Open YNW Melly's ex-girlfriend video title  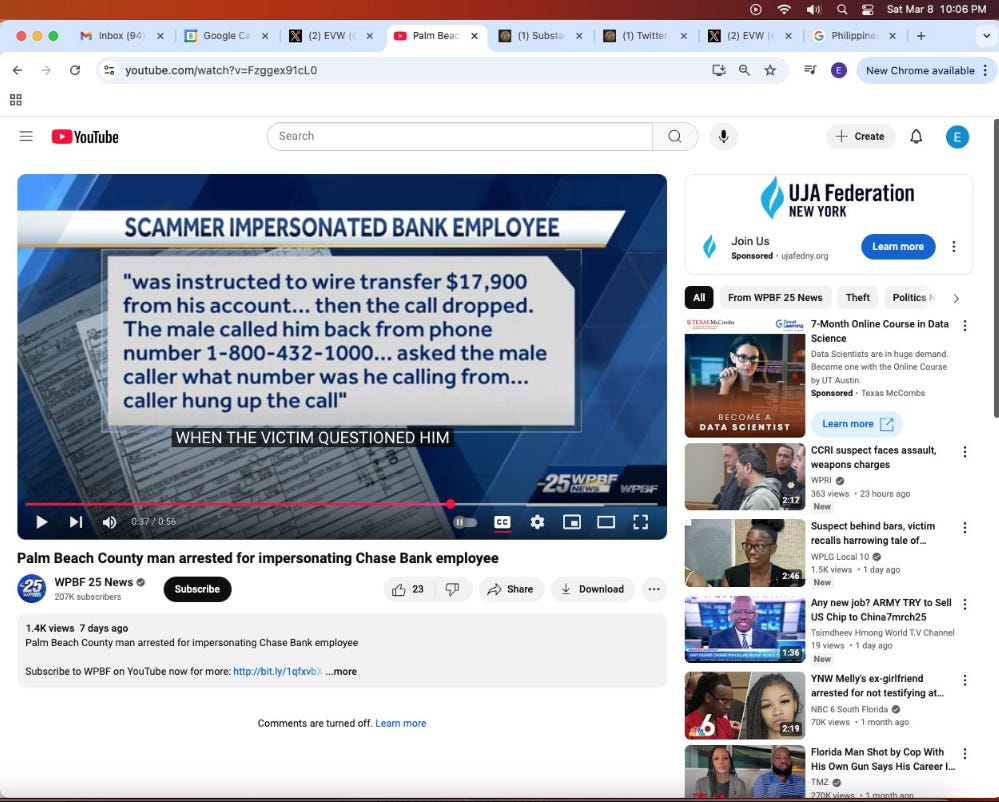click(877, 685)
